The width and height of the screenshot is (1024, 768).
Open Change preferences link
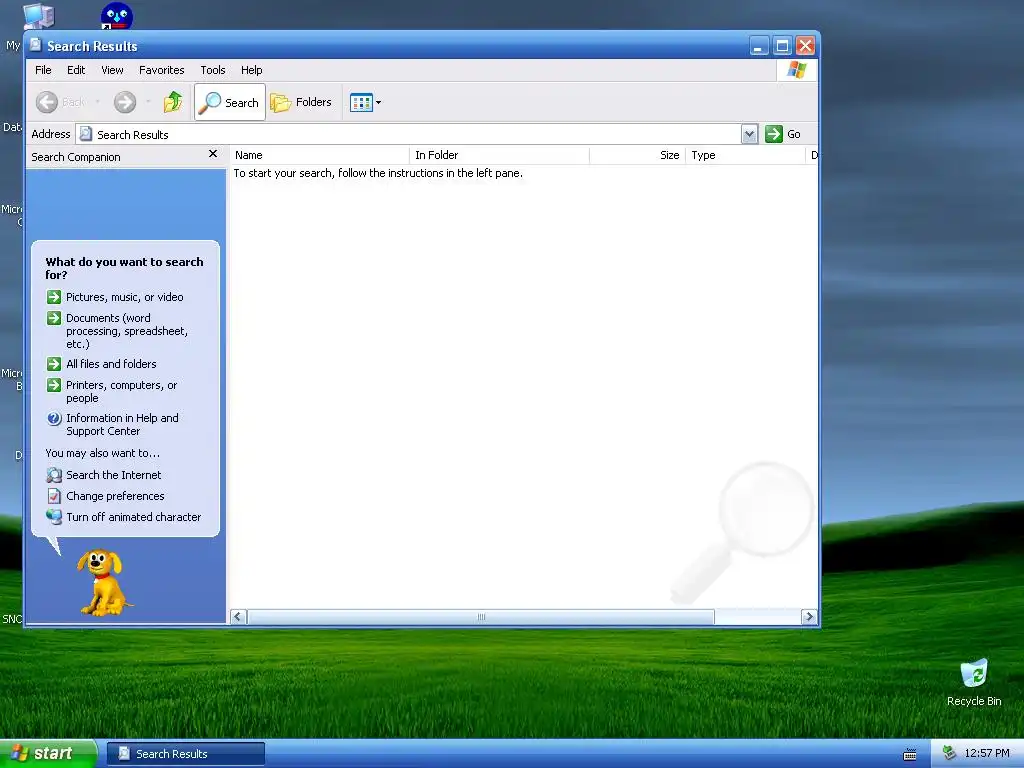pyautogui.click(x=115, y=496)
